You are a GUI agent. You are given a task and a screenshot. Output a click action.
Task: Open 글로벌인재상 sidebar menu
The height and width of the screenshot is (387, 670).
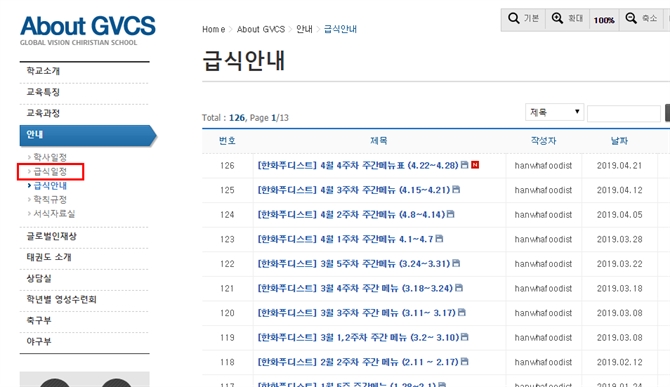pos(51,236)
